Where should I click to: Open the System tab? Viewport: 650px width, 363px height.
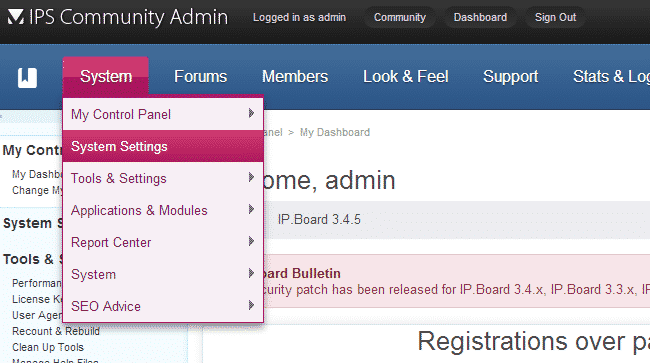(x=106, y=76)
